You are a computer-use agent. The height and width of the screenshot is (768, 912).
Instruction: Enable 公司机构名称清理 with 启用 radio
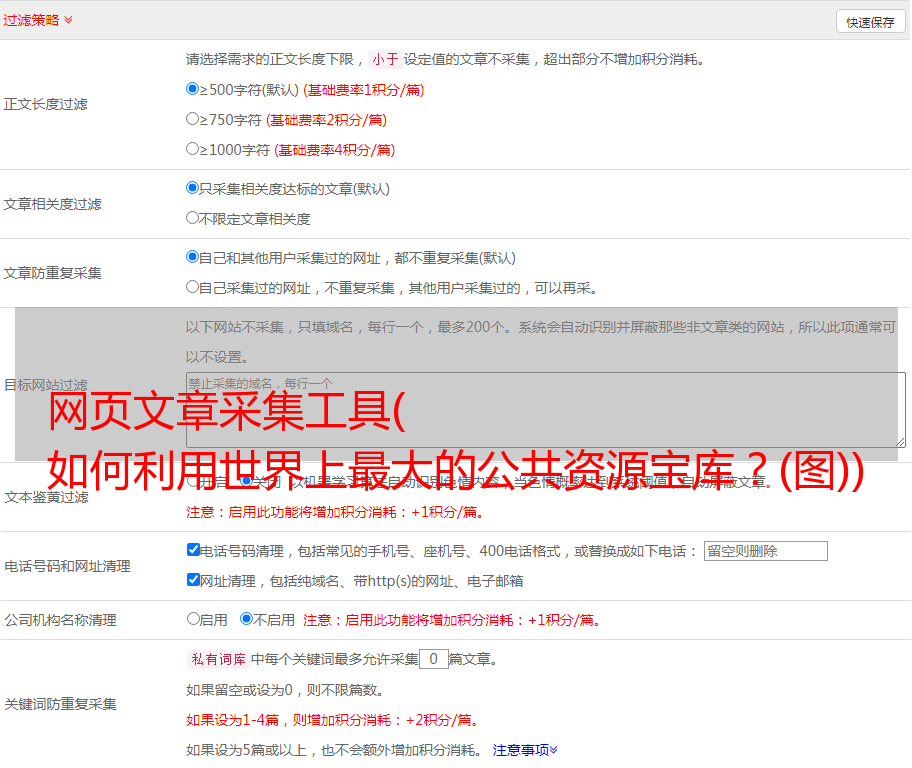click(194, 619)
